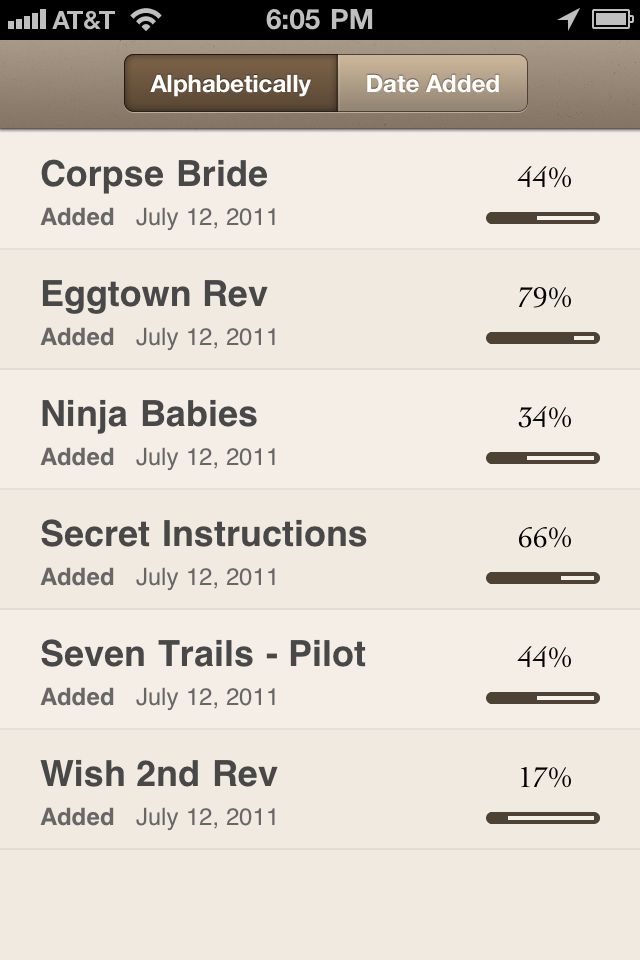Click the Ninja Babies 34% progress bar
This screenshot has width=640, height=960.
(543, 458)
